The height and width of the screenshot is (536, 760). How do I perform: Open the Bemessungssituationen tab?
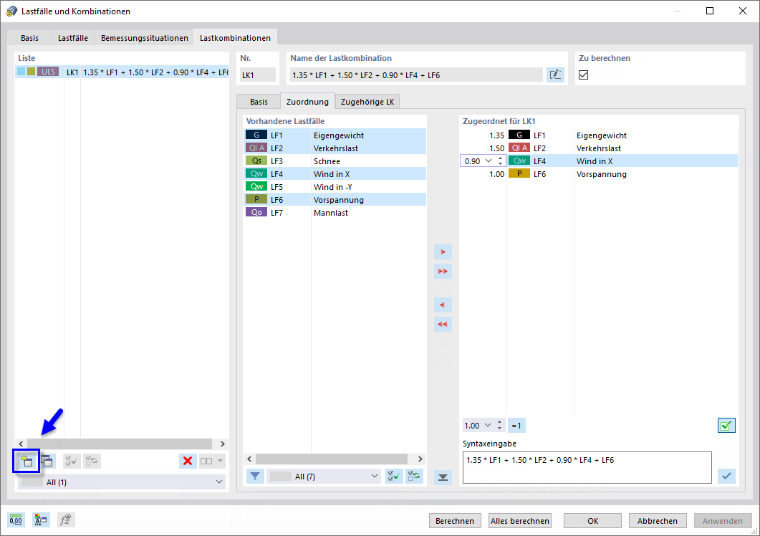click(144, 38)
